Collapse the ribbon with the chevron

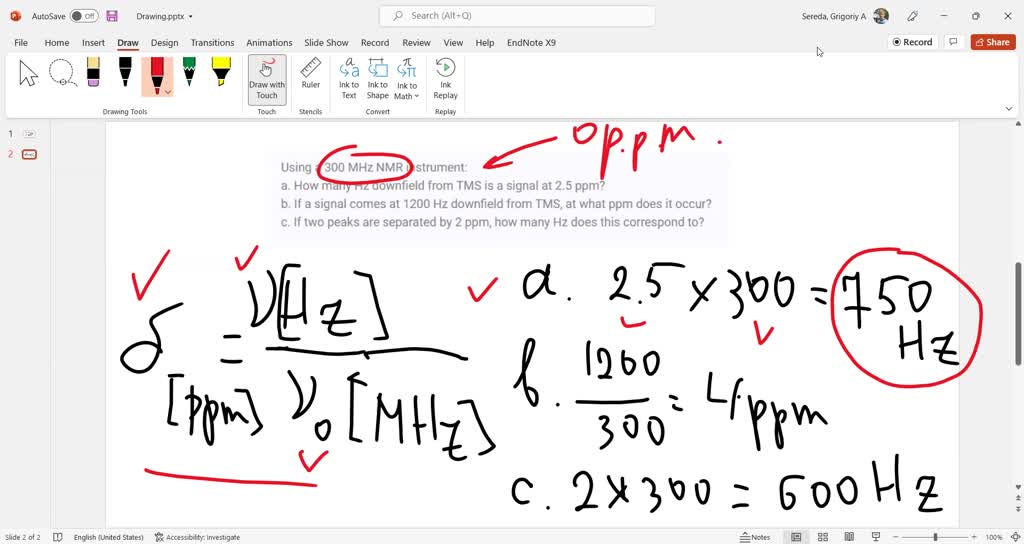1009,109
